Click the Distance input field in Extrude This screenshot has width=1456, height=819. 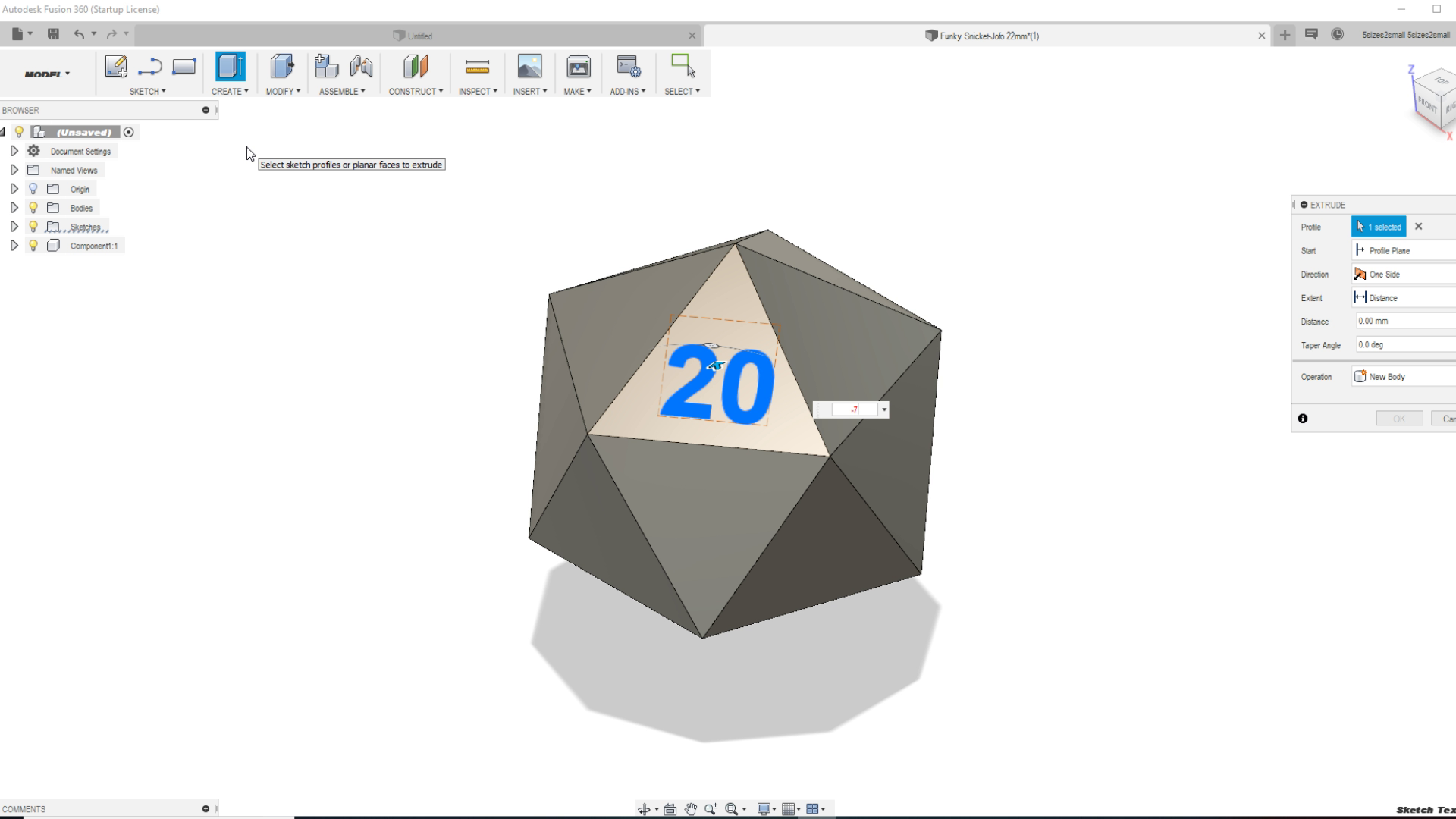(1406, 322)
